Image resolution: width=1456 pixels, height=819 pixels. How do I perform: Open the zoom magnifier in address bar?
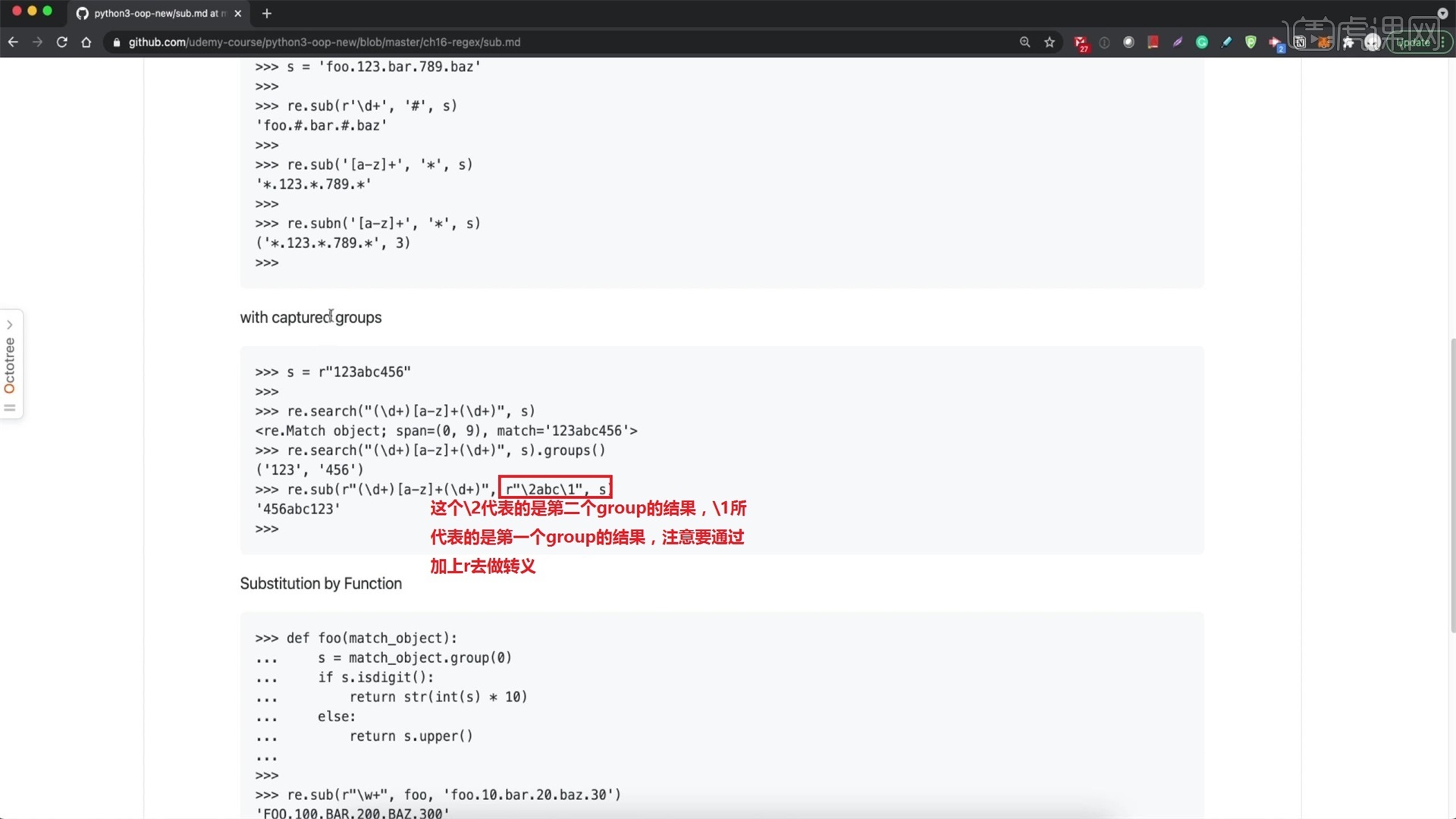[x=1025, y=42]
